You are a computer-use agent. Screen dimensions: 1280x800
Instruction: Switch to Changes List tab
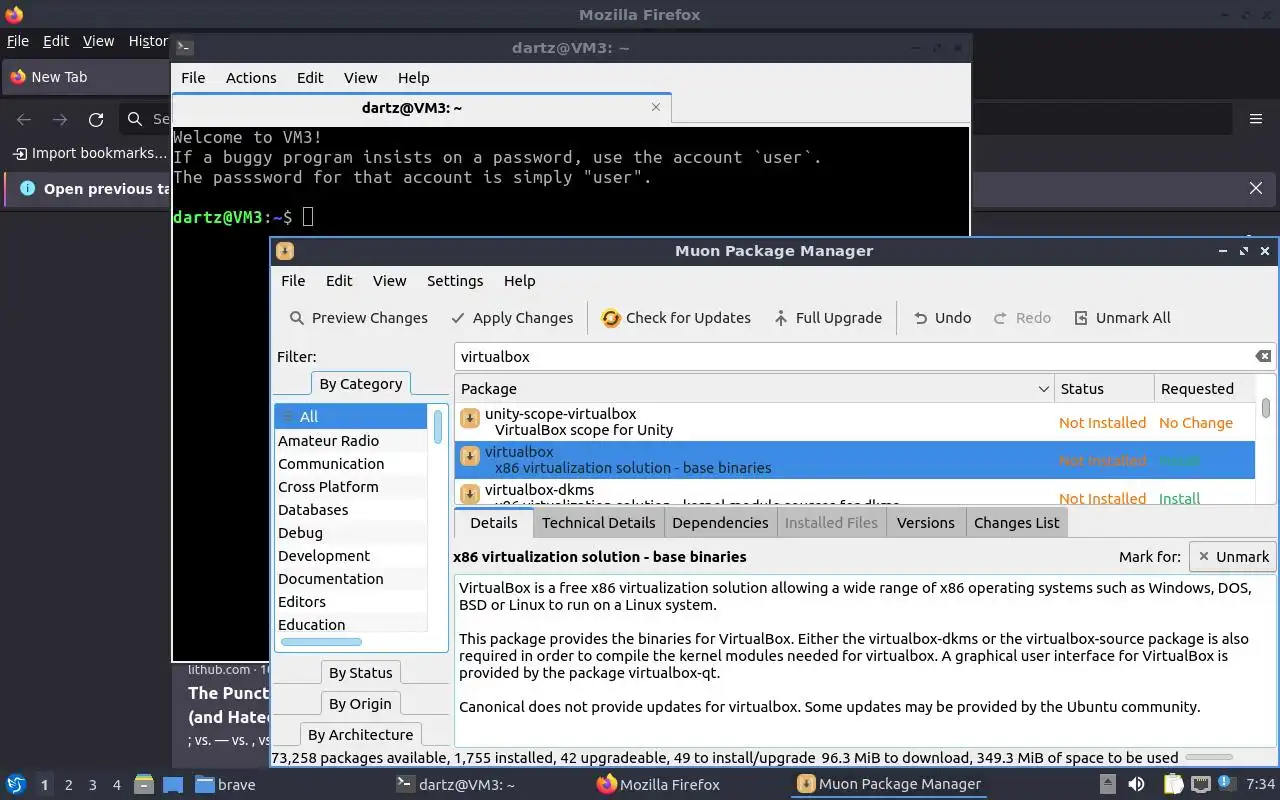click(x=1016, y=522)
